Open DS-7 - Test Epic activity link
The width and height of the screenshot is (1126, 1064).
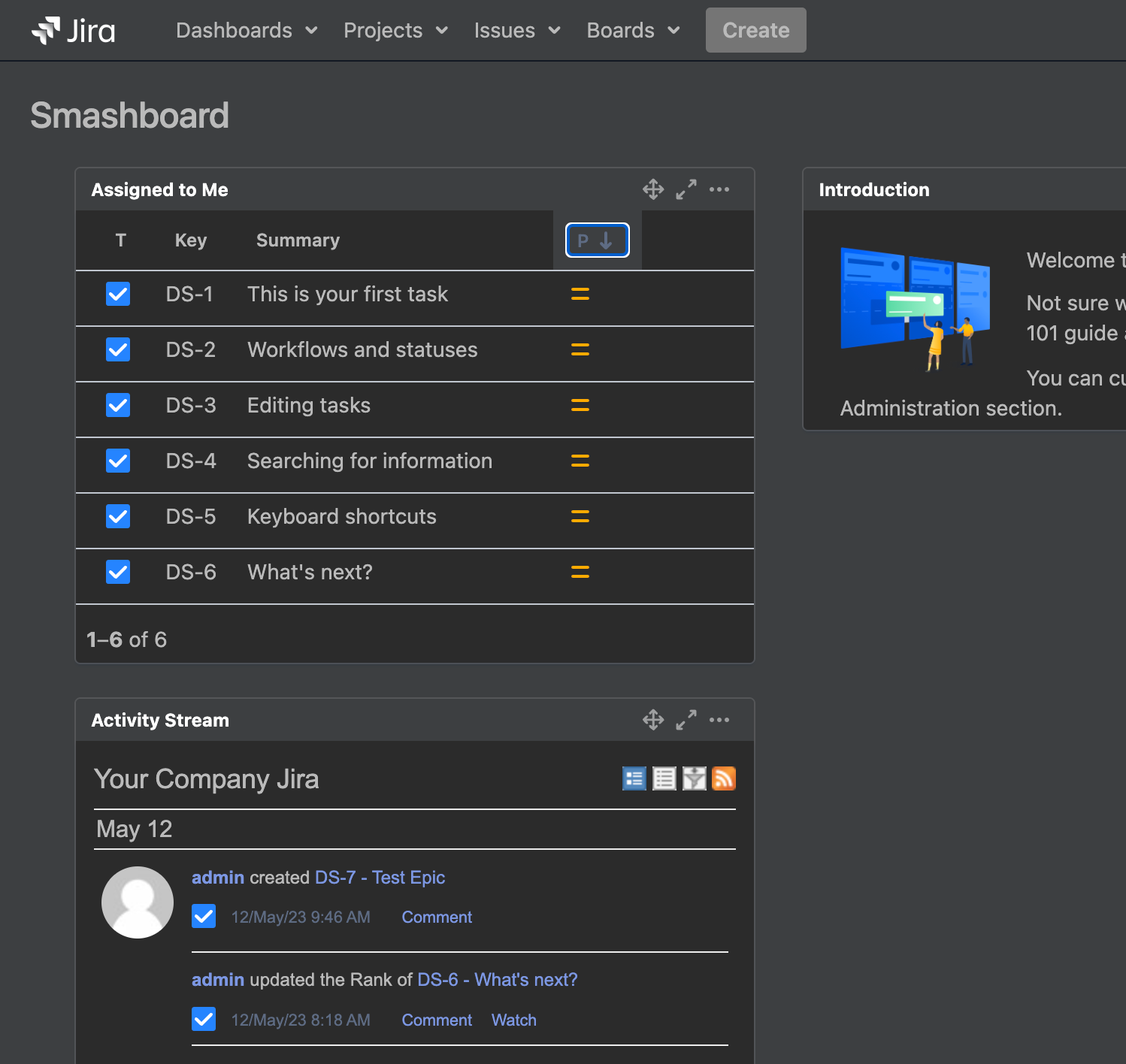point(380,877)
